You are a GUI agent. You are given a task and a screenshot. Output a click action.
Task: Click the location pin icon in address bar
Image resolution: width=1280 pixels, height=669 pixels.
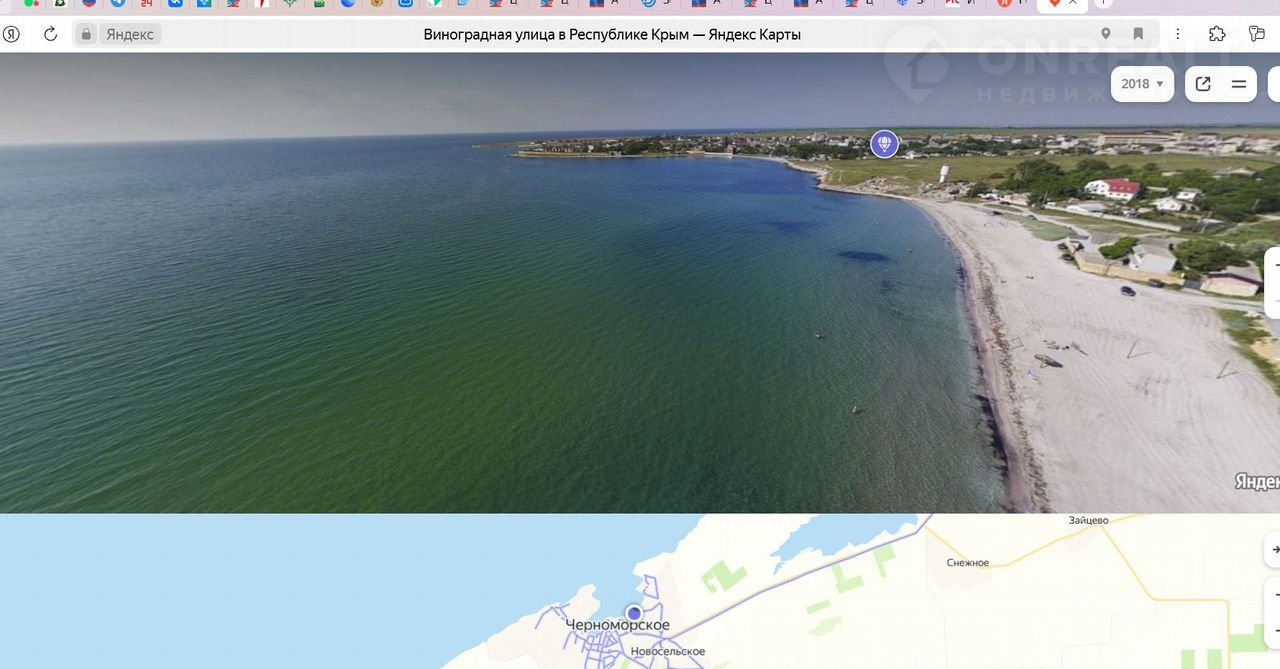pyautogui.click(x=1105, y=34)
